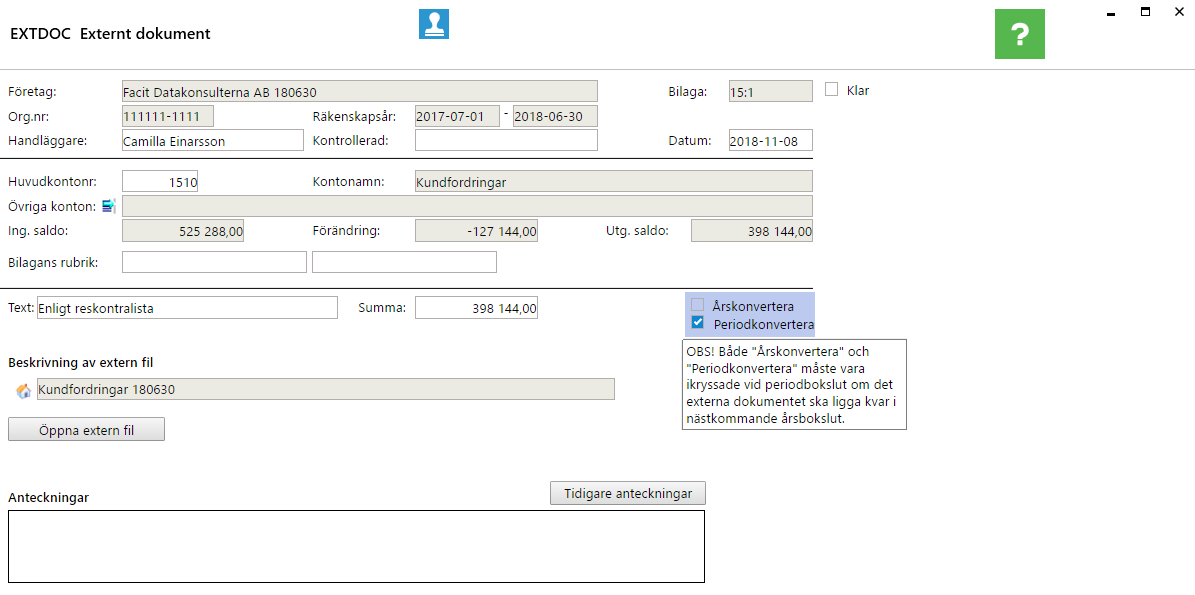Click the 'Kundfordringar 180630' file description field
The image size is (1195, 595).
coord(325,389)
